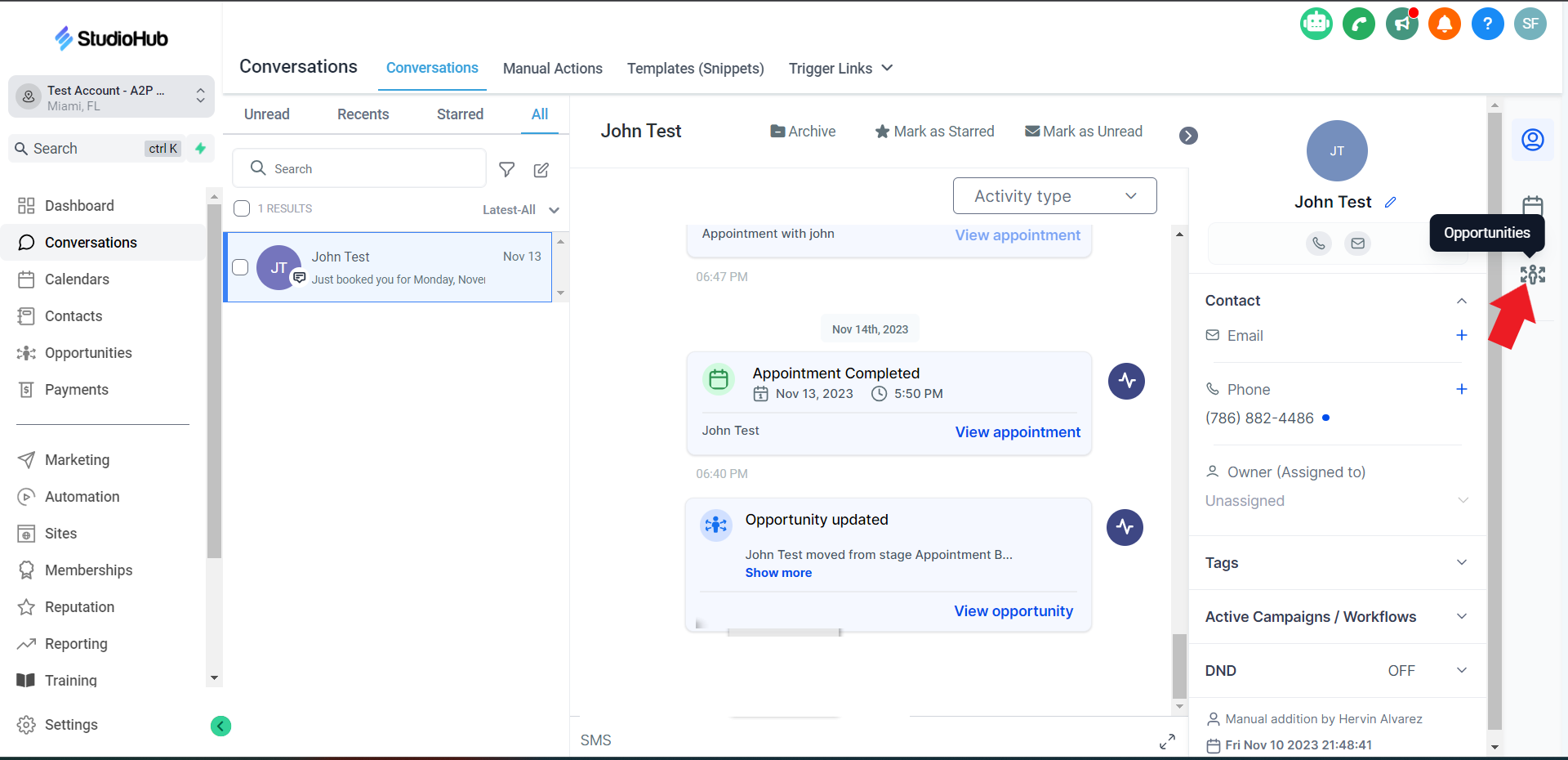Open the Activity type dropdown

(1055, 196)
